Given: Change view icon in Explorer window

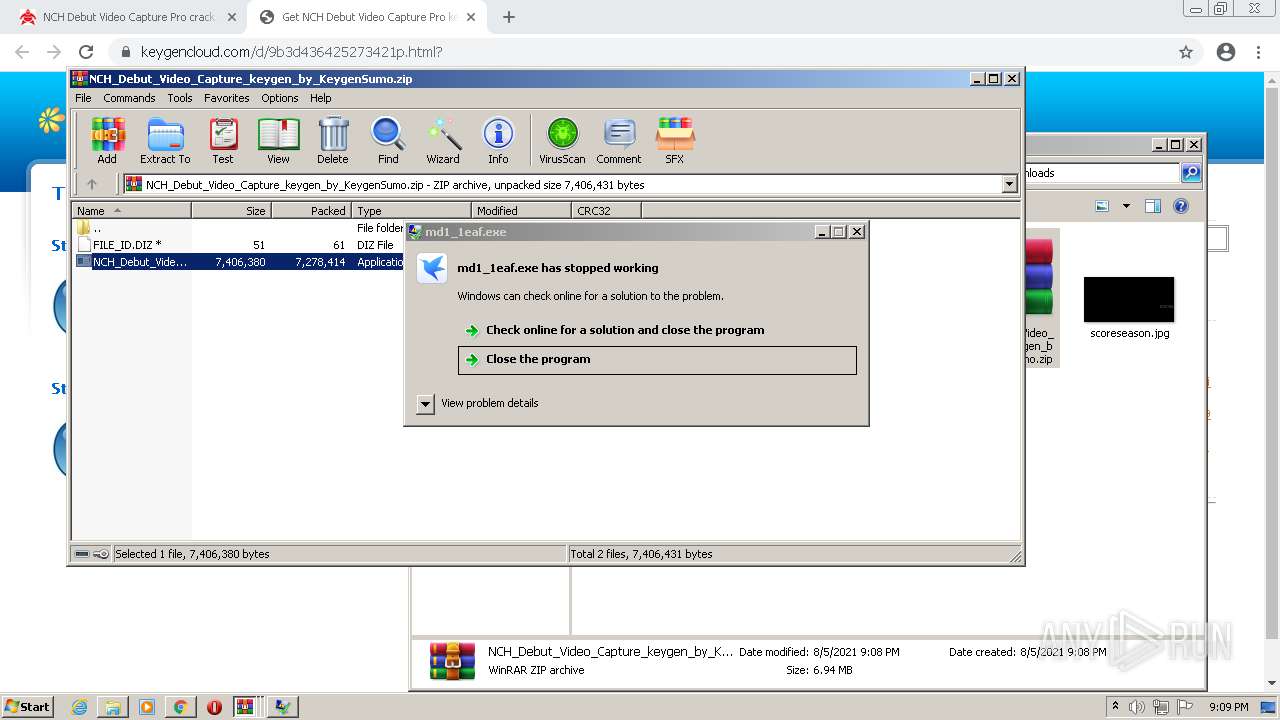Looking at the screenshot, I should (1102, 206).
